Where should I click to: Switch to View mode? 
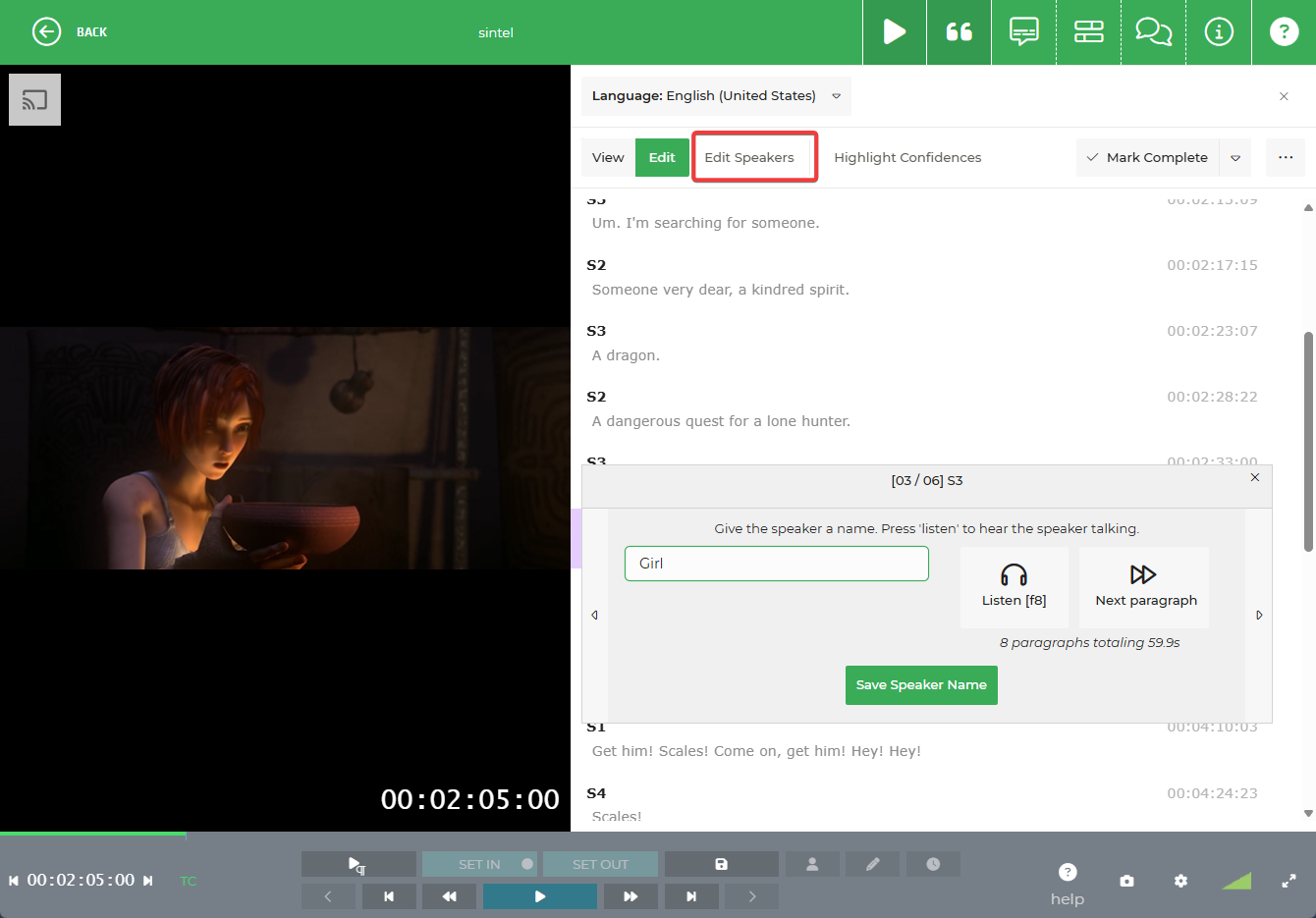point(608,157)
